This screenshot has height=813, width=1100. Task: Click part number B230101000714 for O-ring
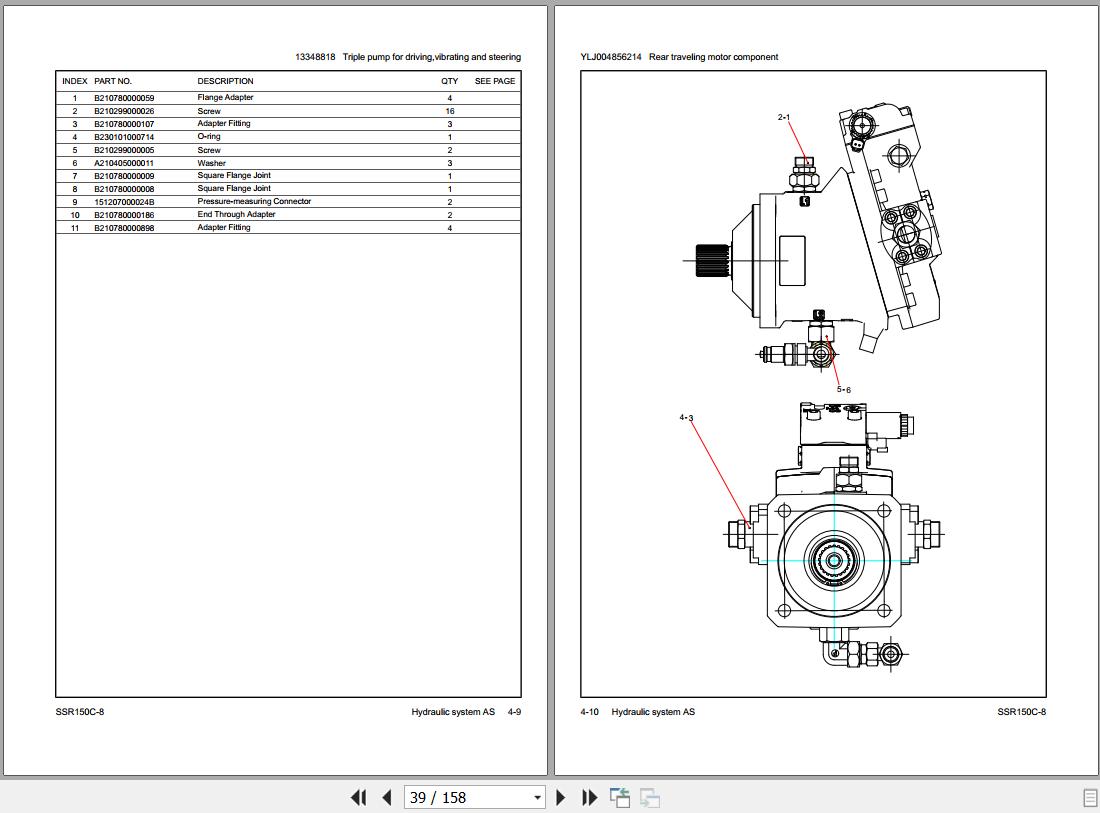[x=124, y=137]
